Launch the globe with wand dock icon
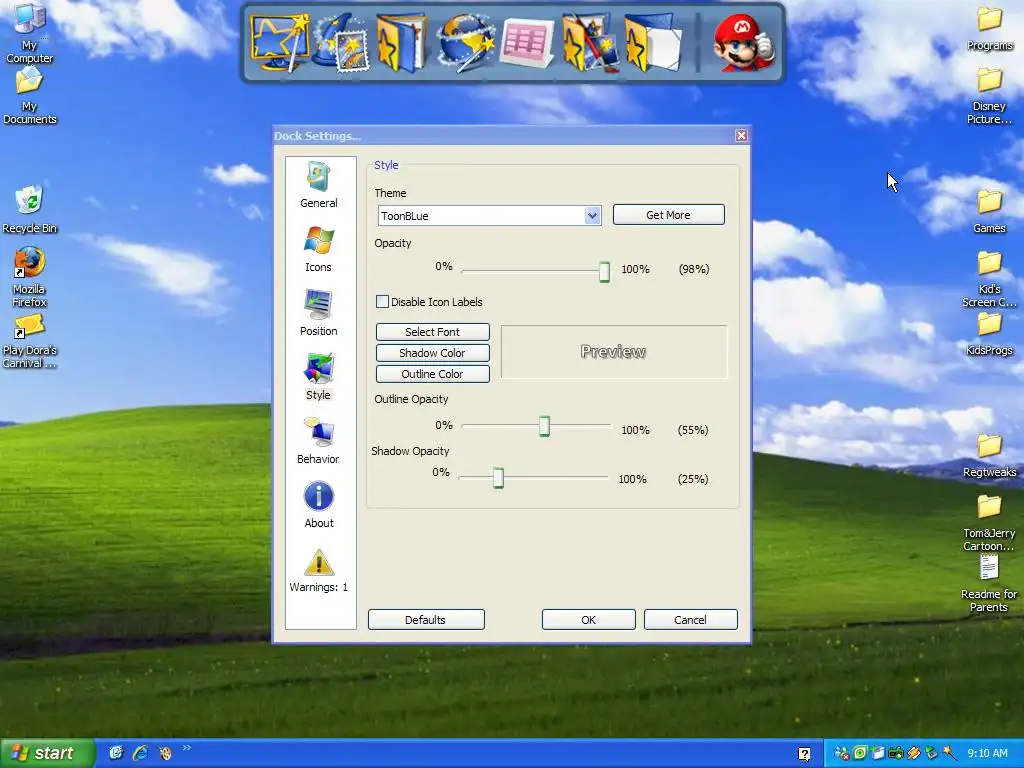This screenshot has height=768, width=1024. pyautogui.click(x=464, y=44)
